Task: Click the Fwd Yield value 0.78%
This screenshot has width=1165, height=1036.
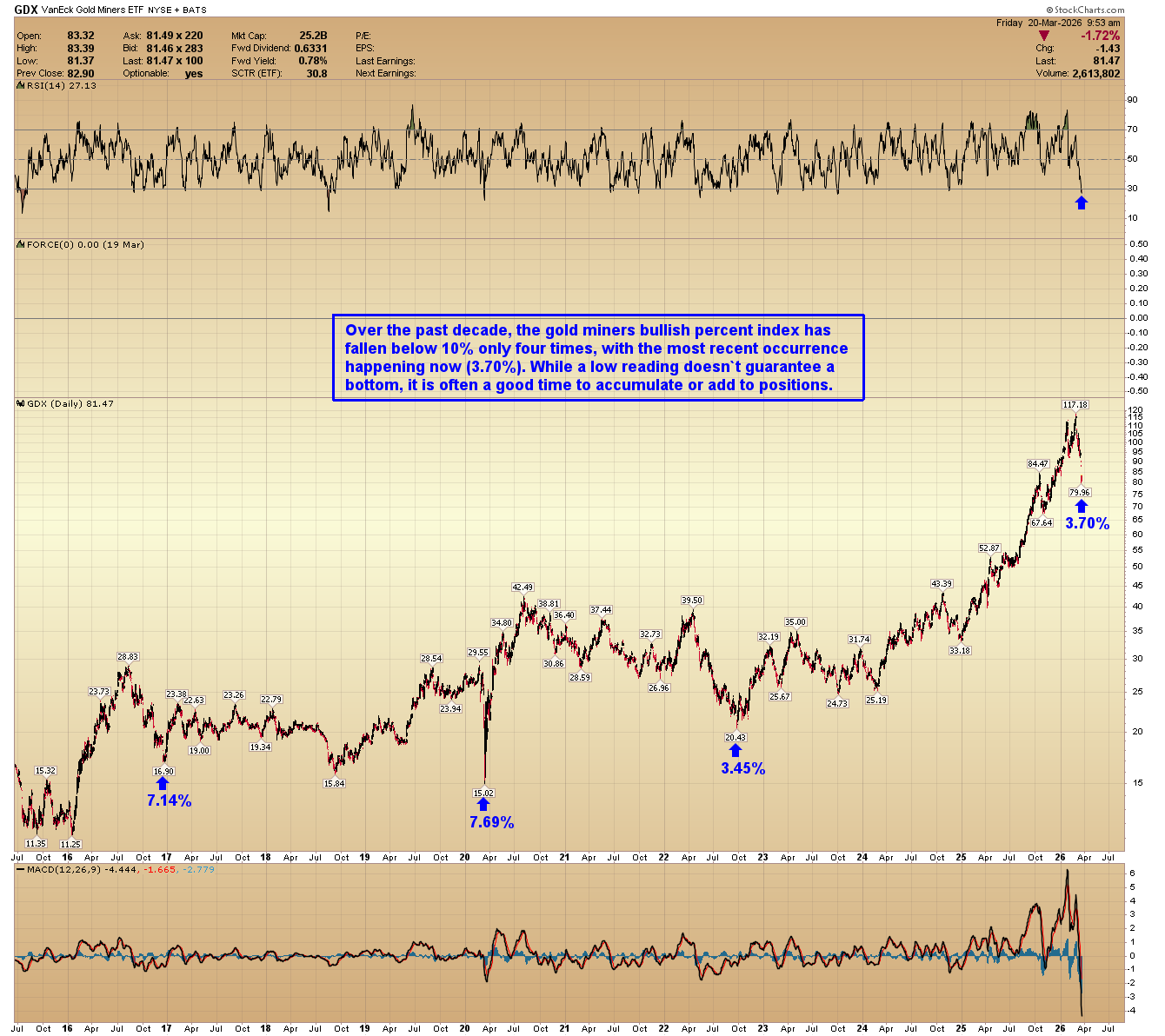Action: pyautogui.click(x=313, y=61)
